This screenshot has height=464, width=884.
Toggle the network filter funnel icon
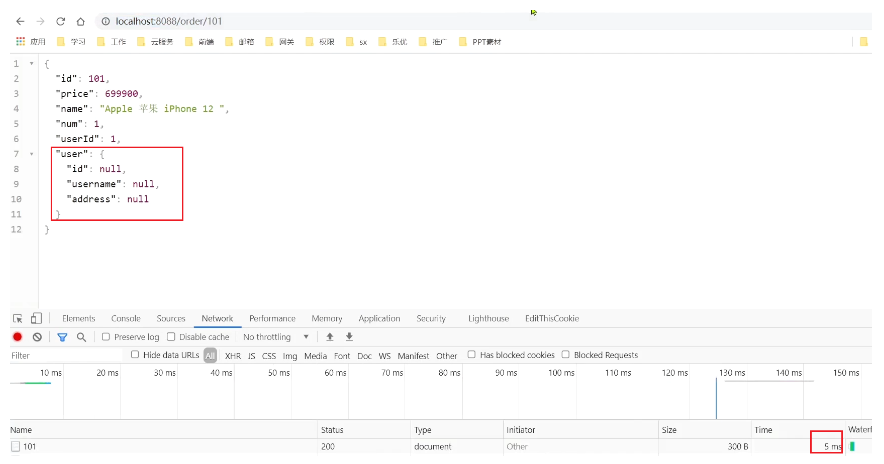[x=62, y=337]
